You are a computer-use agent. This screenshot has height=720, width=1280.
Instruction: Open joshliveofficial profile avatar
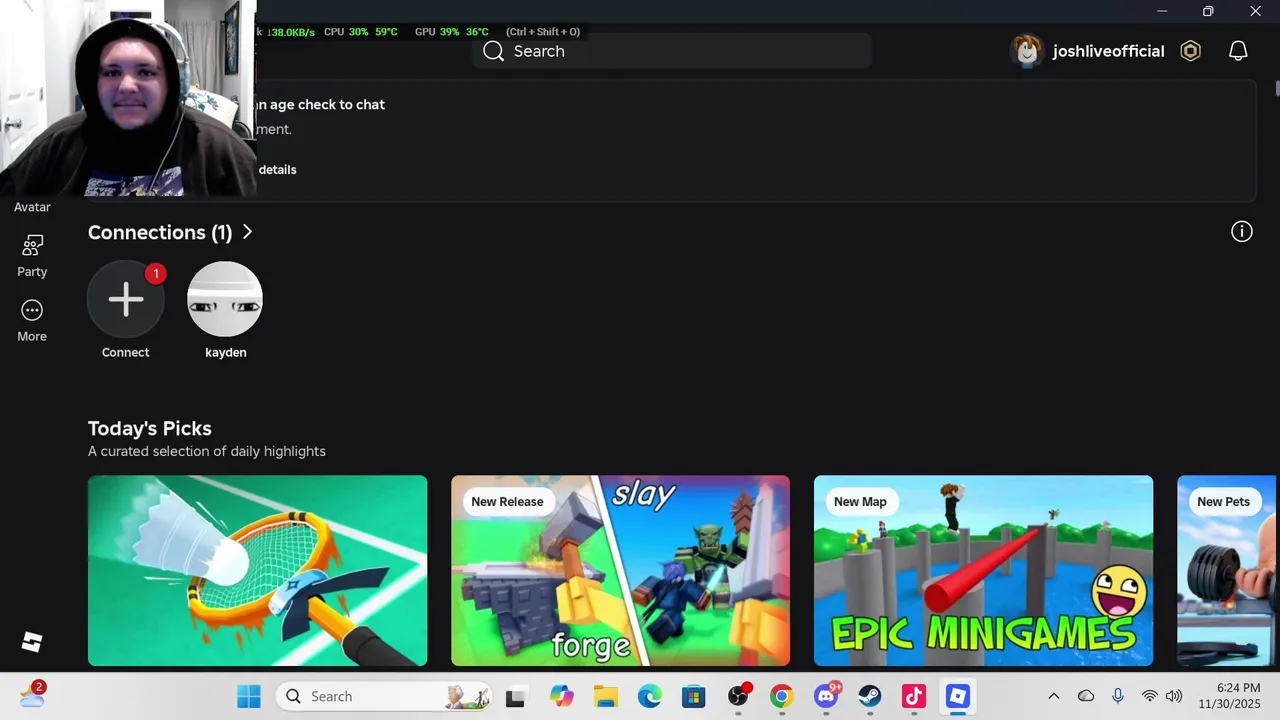(x=1027, y=51)
